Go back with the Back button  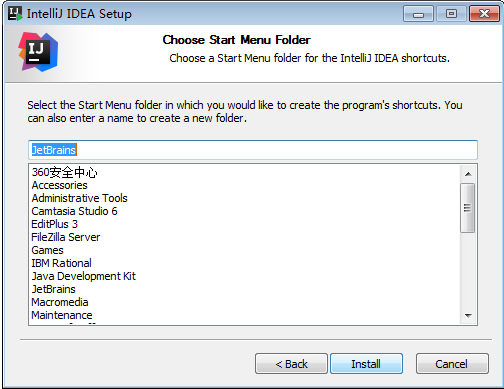tap(291, 364)
